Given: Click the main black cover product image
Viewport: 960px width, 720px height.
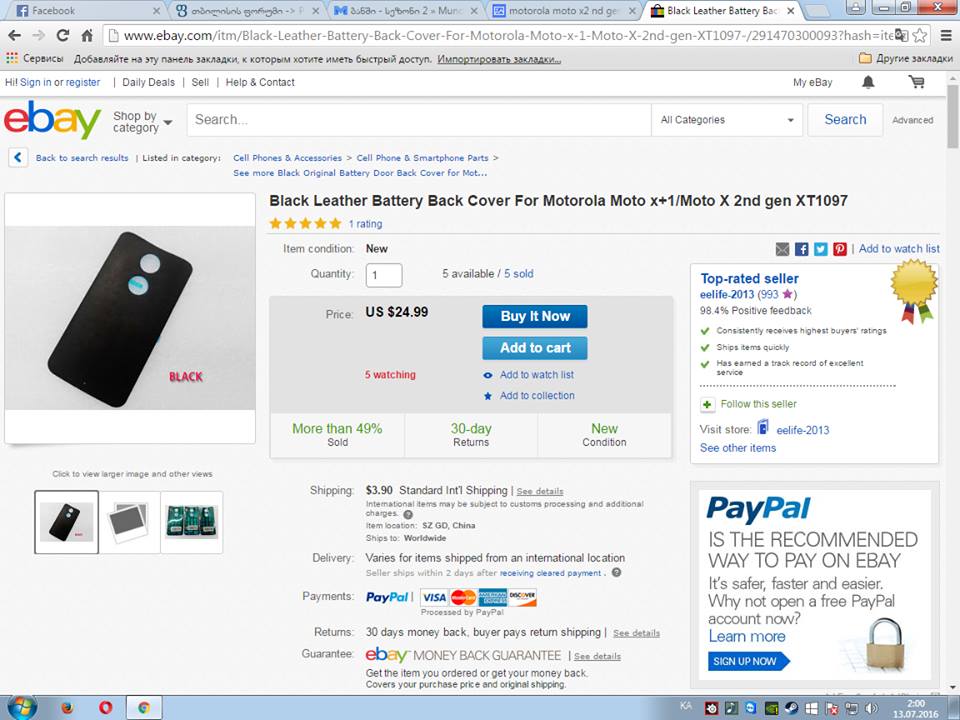Looking at the screenshot, I should (x=130, y=318).
